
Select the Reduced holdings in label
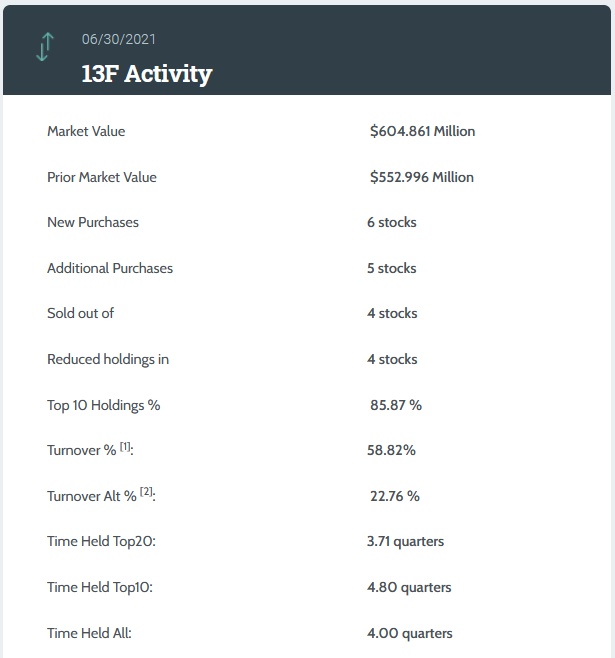(108, 359)
